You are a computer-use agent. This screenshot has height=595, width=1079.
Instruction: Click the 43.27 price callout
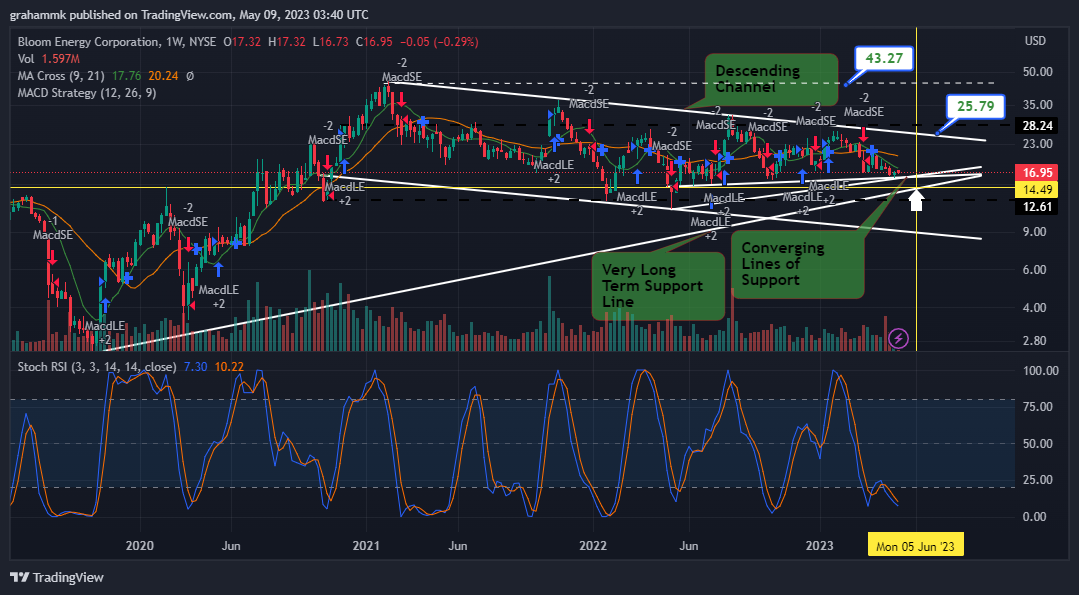pos(884,58)
